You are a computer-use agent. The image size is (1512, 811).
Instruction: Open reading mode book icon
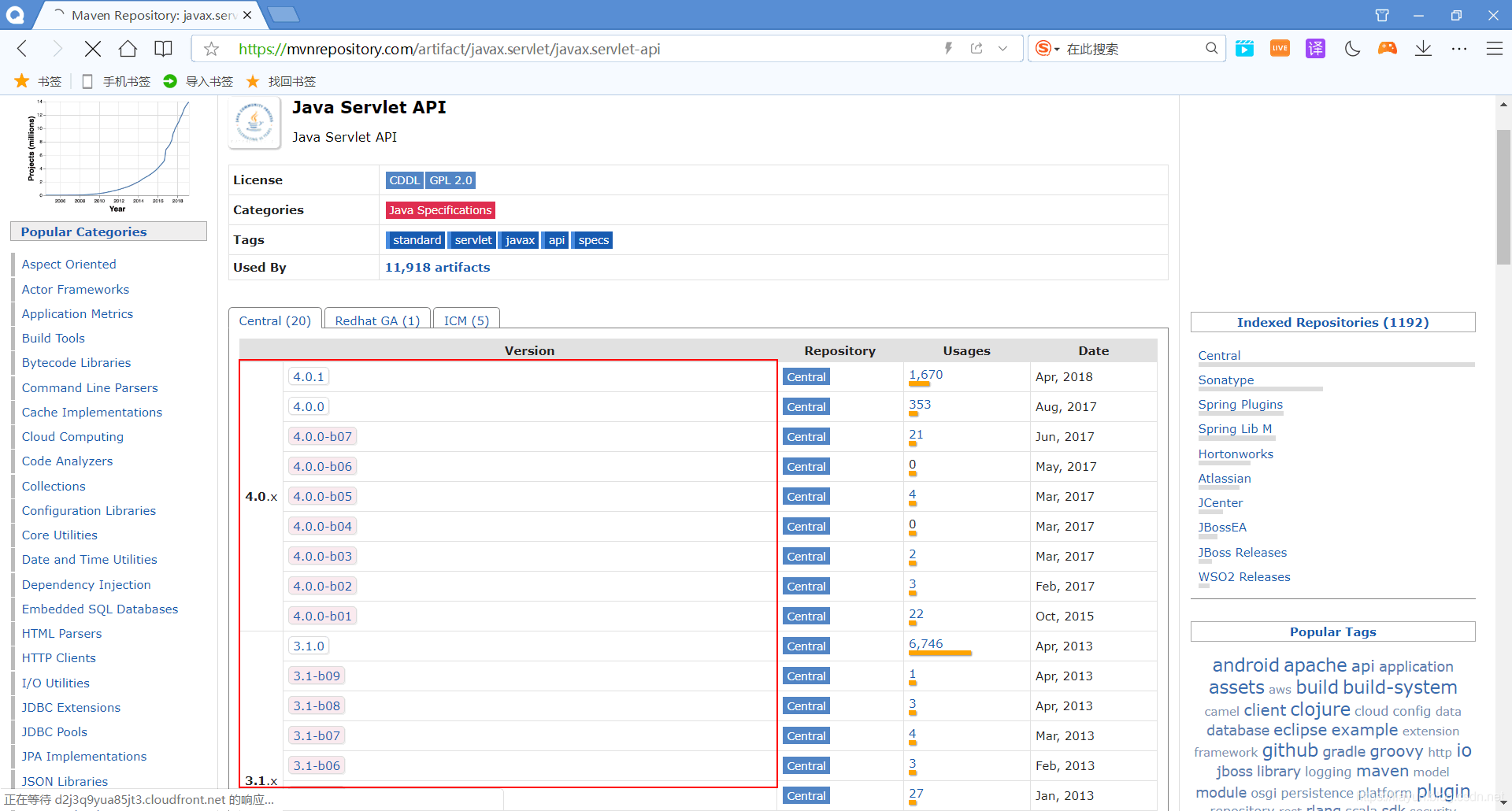click(x=163, y=49)
